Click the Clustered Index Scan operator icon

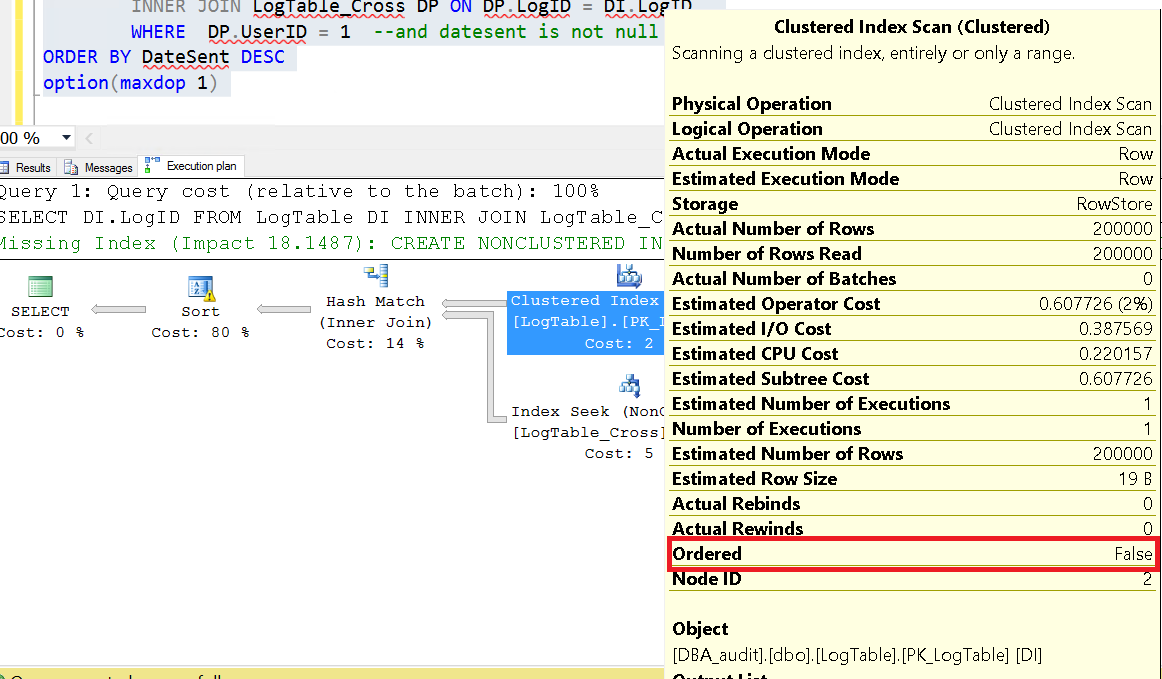click(x=628, y=273)
